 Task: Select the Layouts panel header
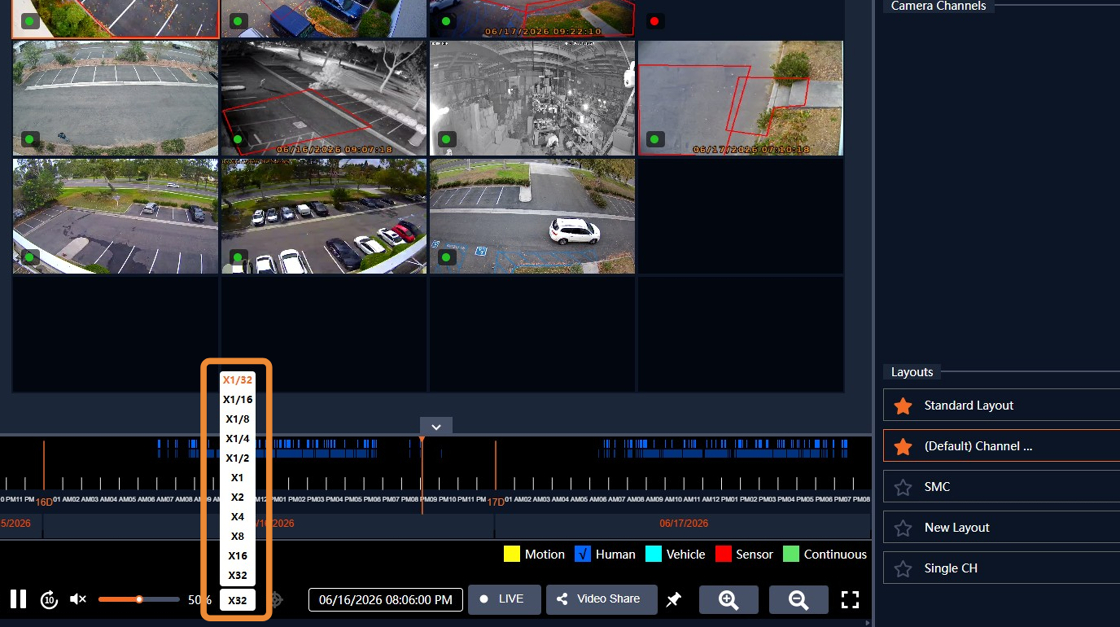[911, 372]
